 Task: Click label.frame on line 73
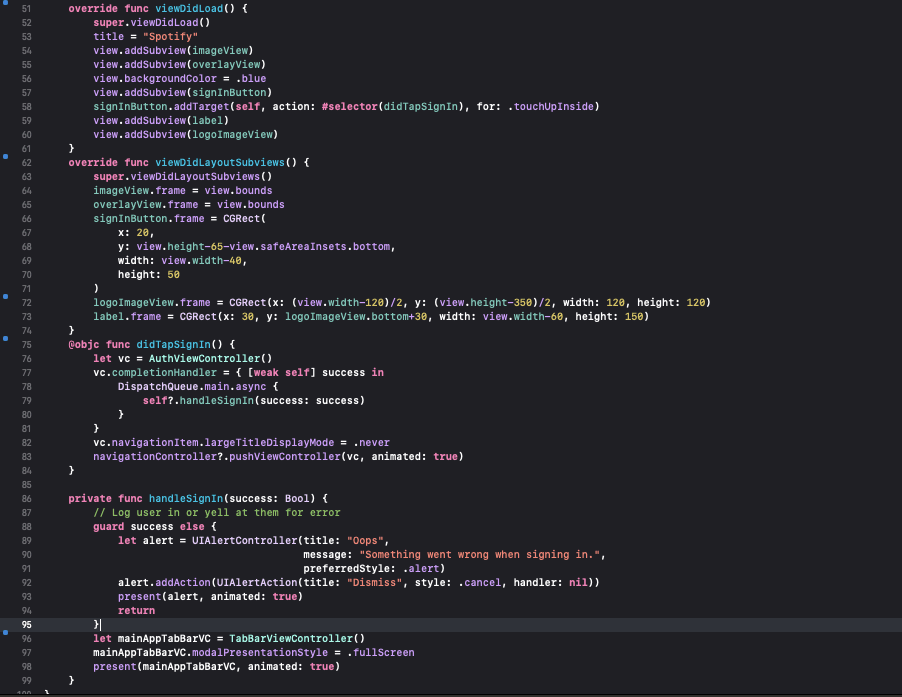tap(127, 317)
